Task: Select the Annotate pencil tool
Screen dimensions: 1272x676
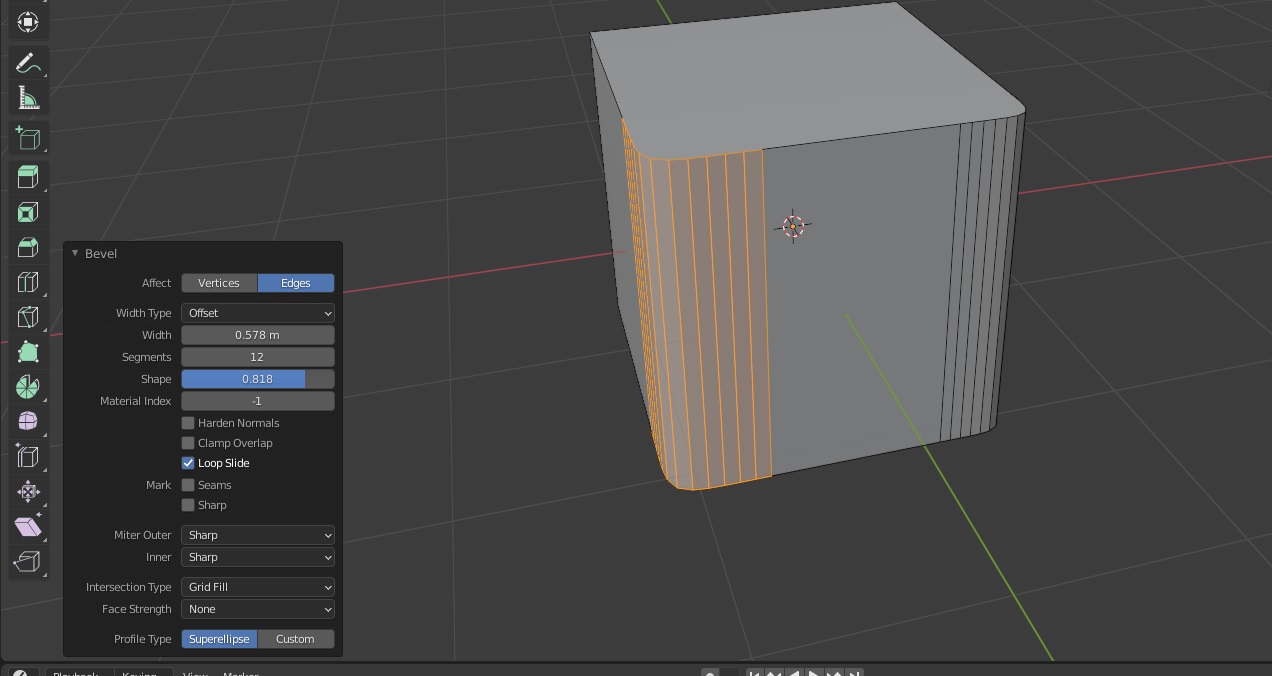Action: 28,63
